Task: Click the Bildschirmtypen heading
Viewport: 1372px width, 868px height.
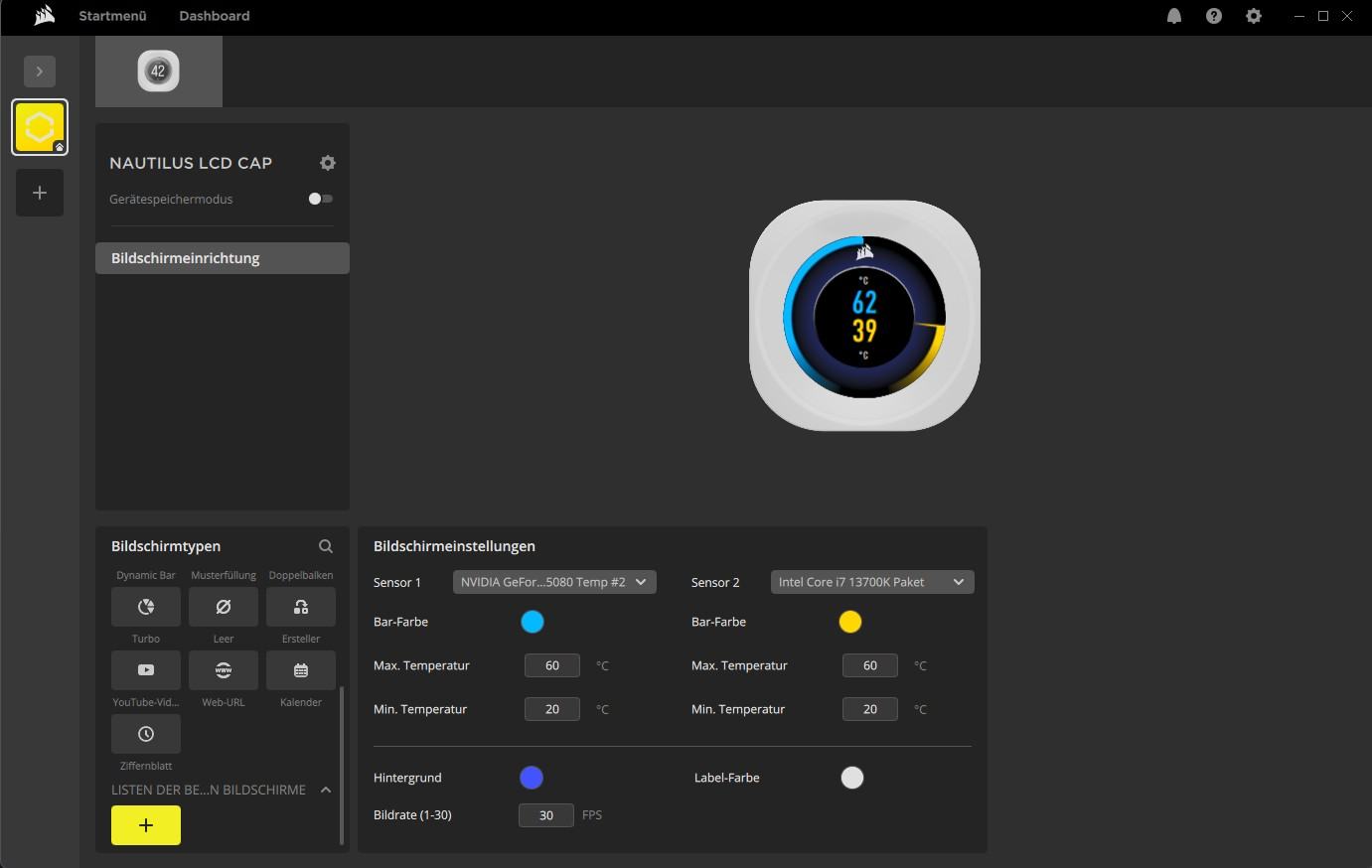Action: (x=166, y=546)
